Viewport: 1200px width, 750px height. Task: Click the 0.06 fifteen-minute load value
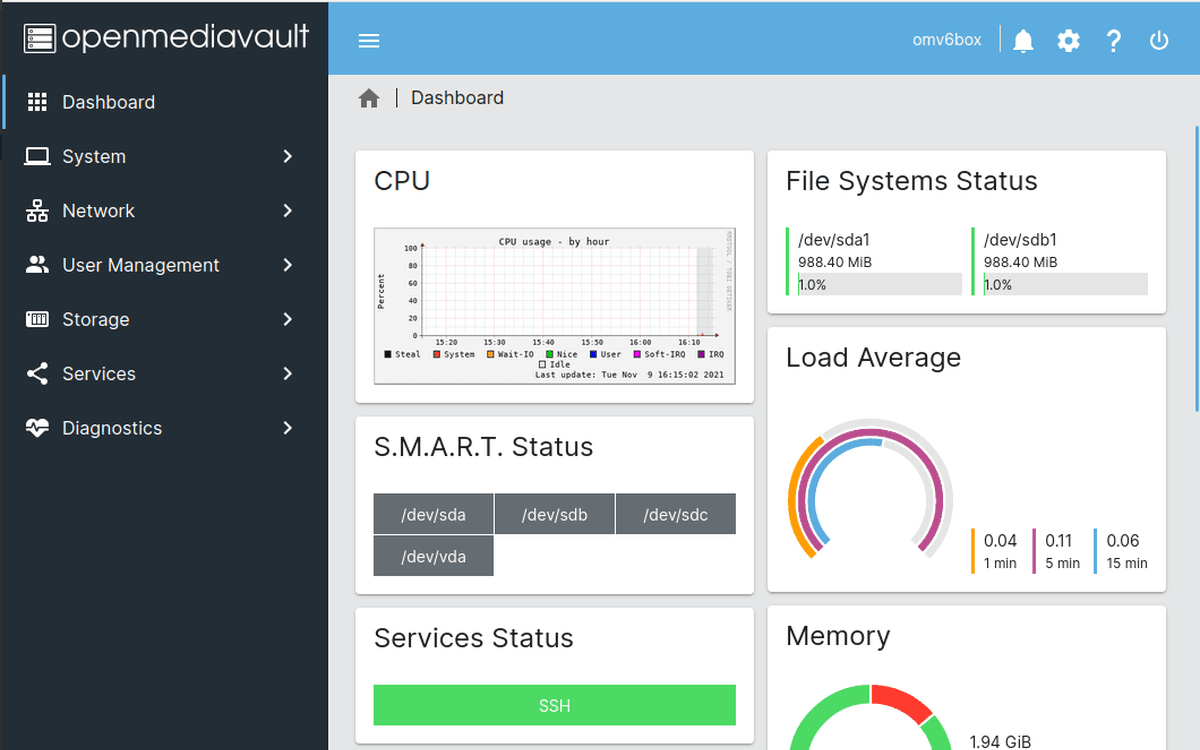coord(1123,541)
